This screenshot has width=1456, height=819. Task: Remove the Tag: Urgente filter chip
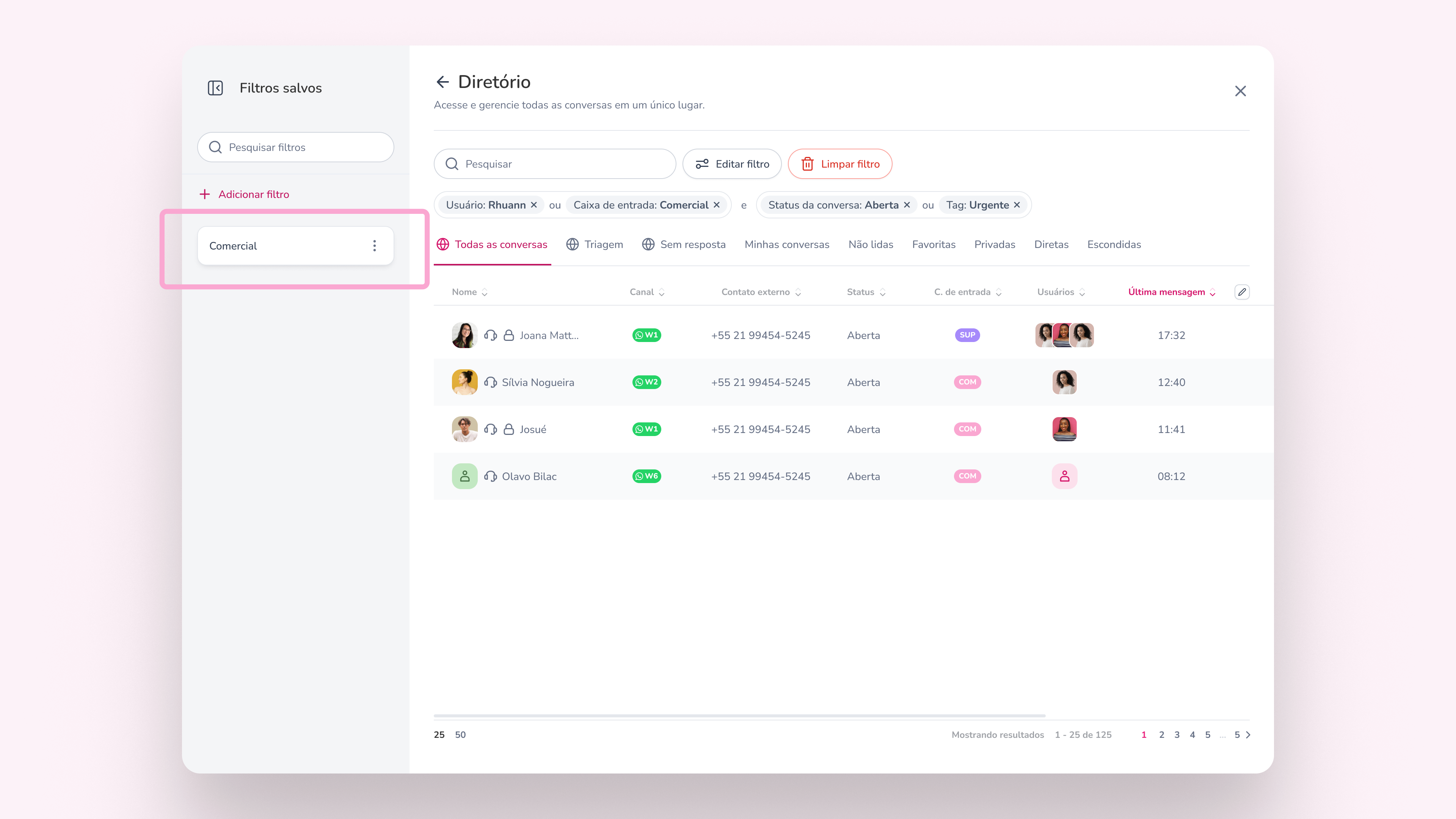click(1017, 205)
